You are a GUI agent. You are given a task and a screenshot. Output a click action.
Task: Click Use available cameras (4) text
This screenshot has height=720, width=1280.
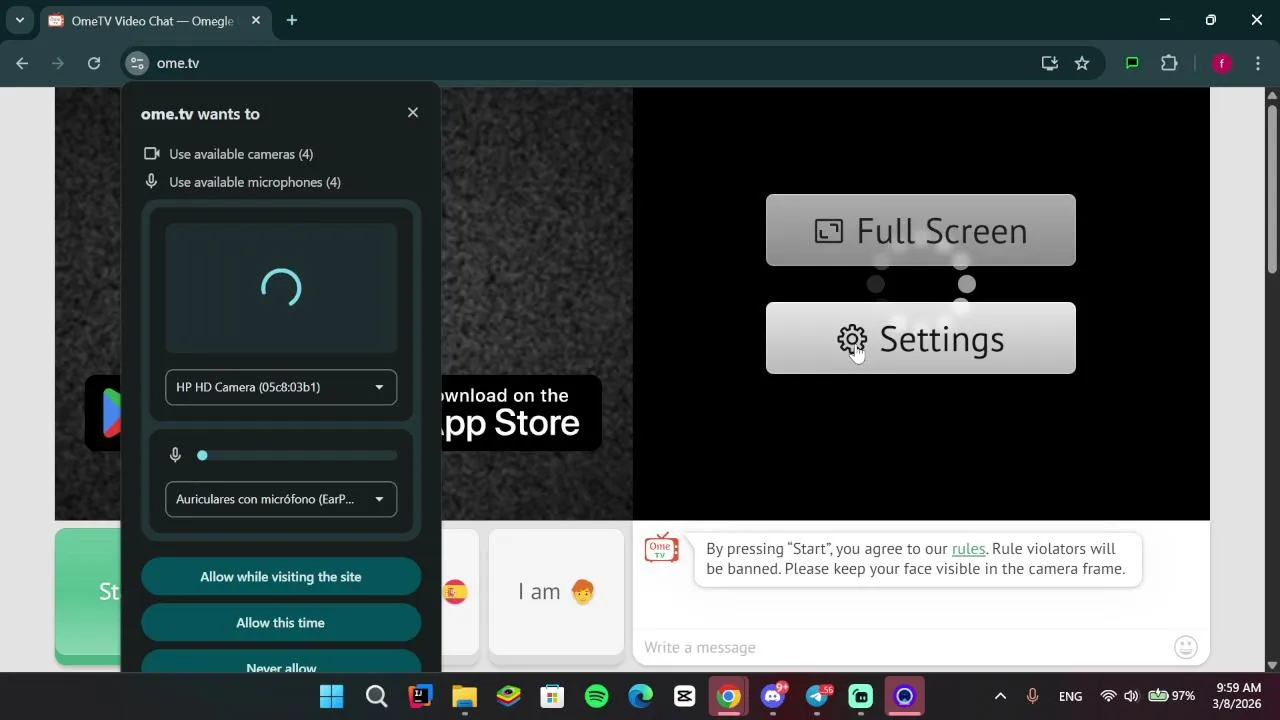(241, 154)
